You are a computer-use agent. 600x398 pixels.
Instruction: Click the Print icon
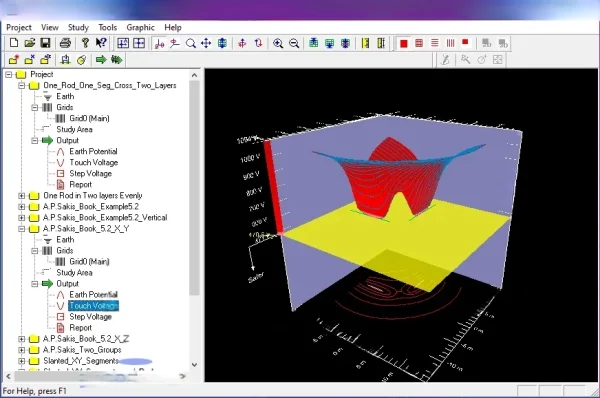65,43
